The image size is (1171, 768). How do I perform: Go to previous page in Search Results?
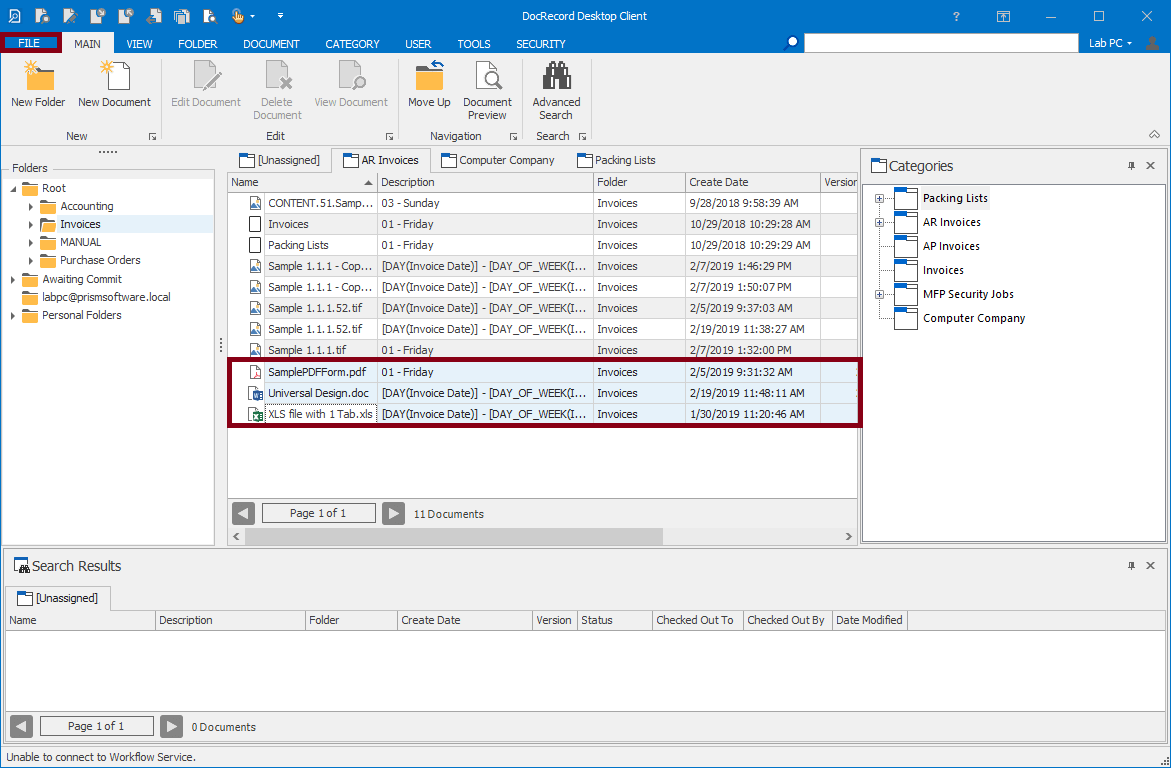pyautogui.click(x=22, y=726)
